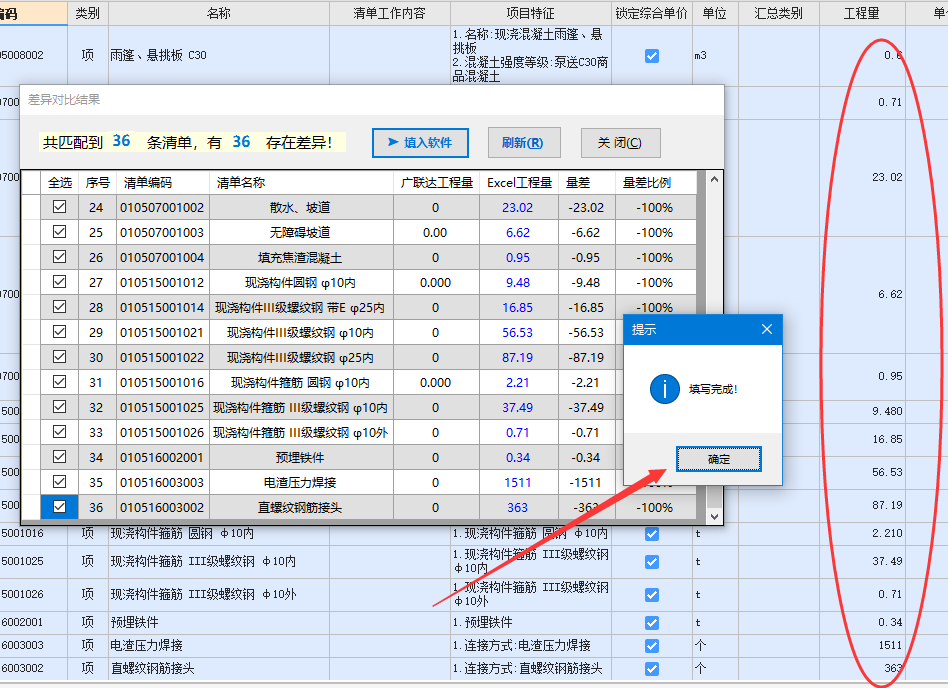Toggle 锁定综合单价 checkbox for 雨篷、悬挑板 row
948x688 pixels.
pyautogui.click(x=652, y=56)
